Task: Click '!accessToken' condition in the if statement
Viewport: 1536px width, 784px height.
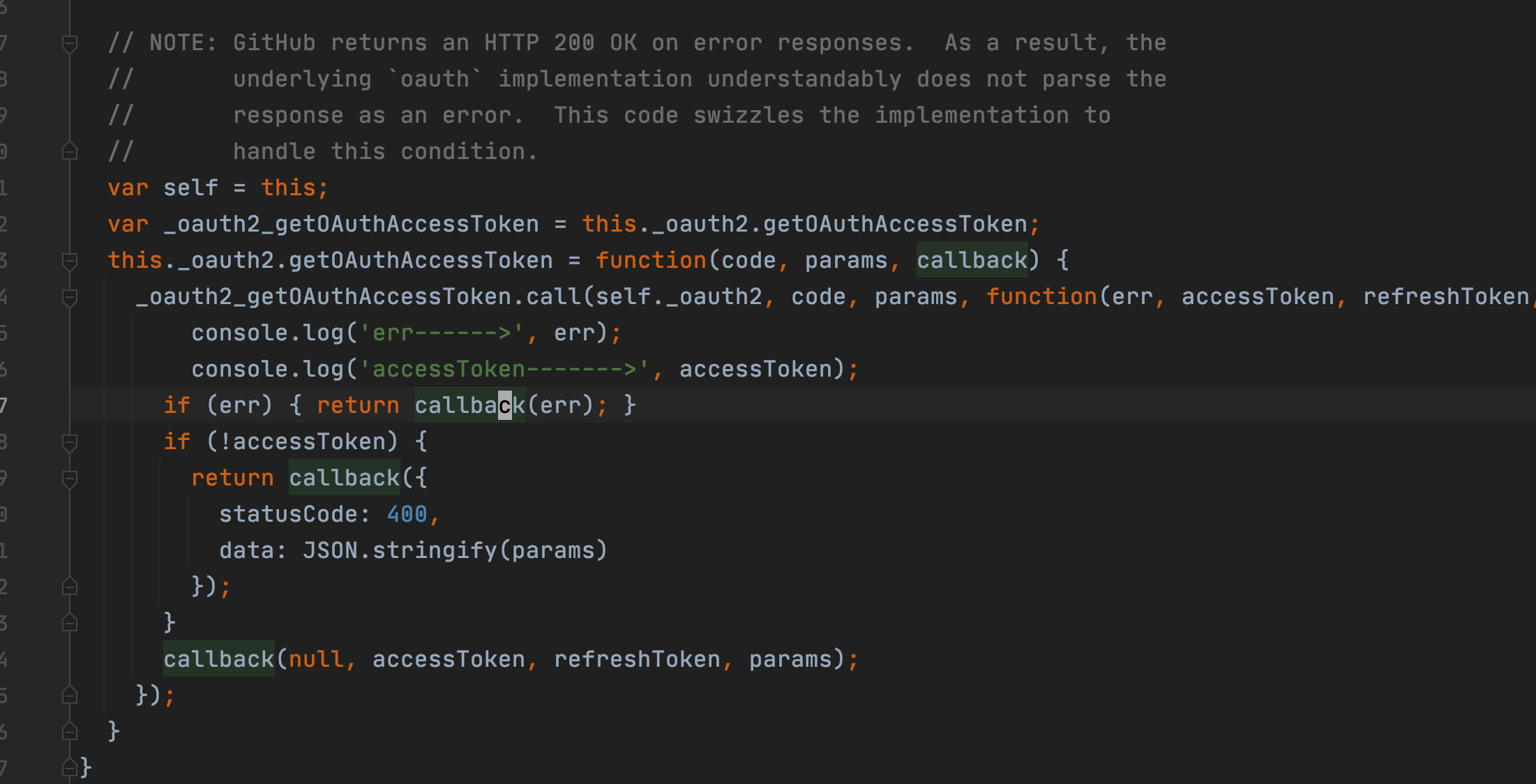Action: [302, 442]
